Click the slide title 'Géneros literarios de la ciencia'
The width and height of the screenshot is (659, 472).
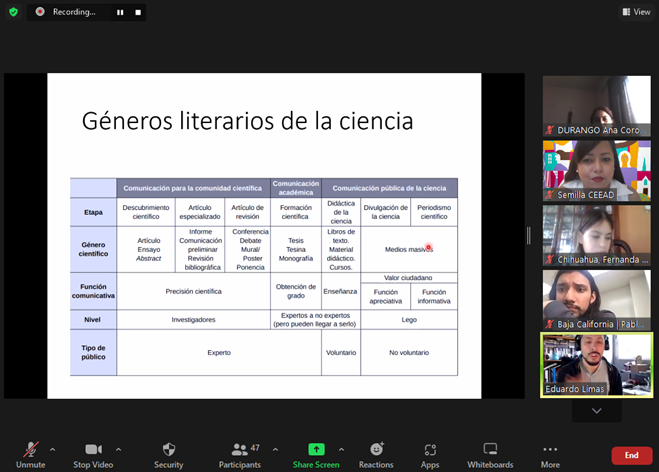247,121
